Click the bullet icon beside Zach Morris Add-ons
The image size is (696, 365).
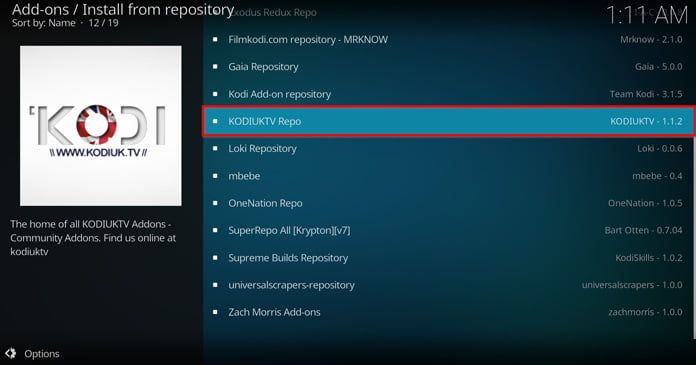215,312
